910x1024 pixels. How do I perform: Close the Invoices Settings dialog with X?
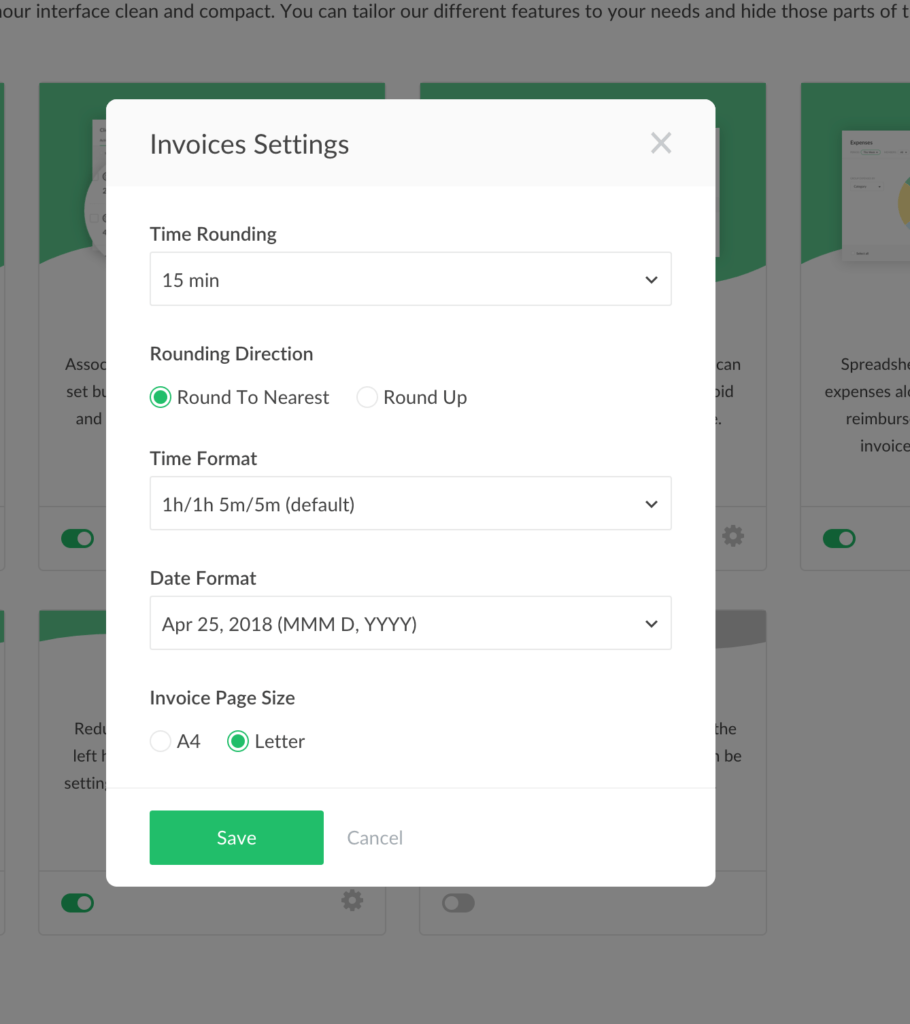click(x=660, y=143)
